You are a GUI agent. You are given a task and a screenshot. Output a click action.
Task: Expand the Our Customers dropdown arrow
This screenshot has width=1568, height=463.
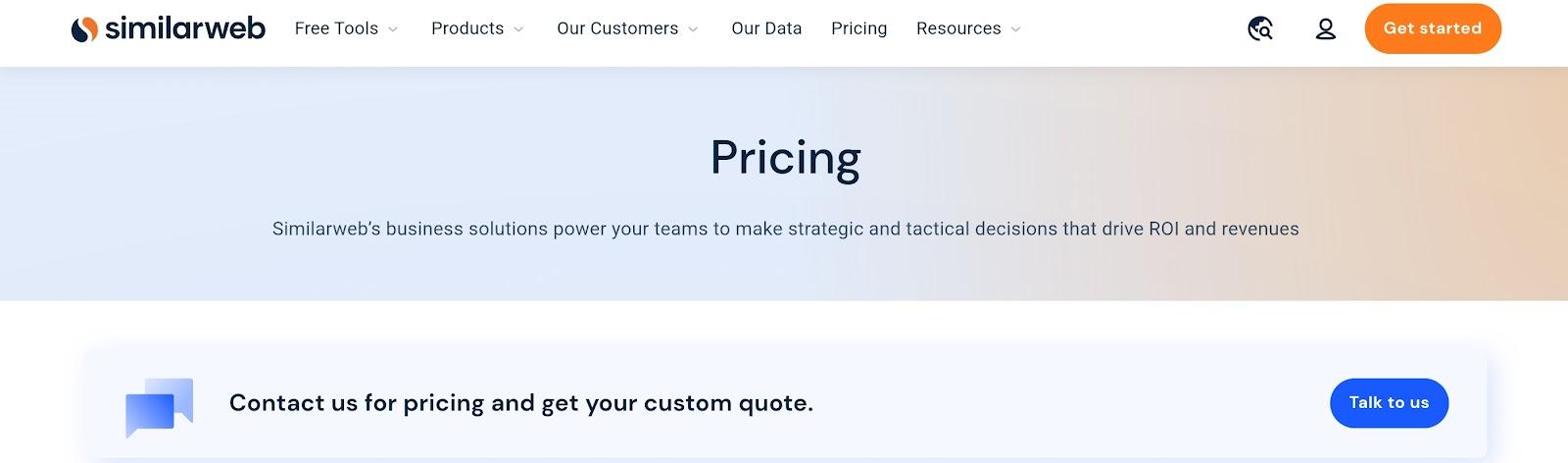pos(693,29)
